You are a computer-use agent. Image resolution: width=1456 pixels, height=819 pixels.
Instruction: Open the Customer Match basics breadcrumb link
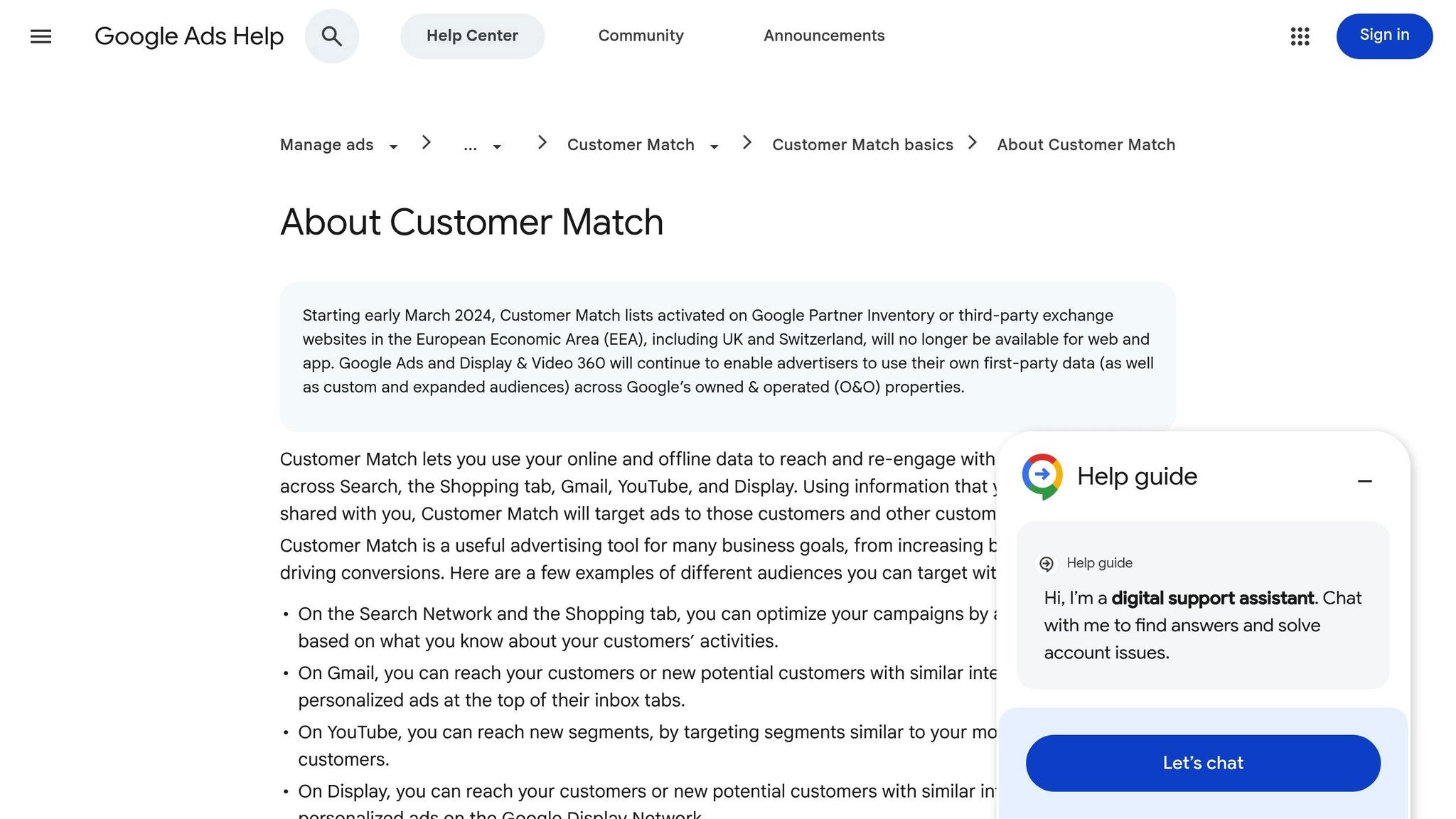coord(862,144)
